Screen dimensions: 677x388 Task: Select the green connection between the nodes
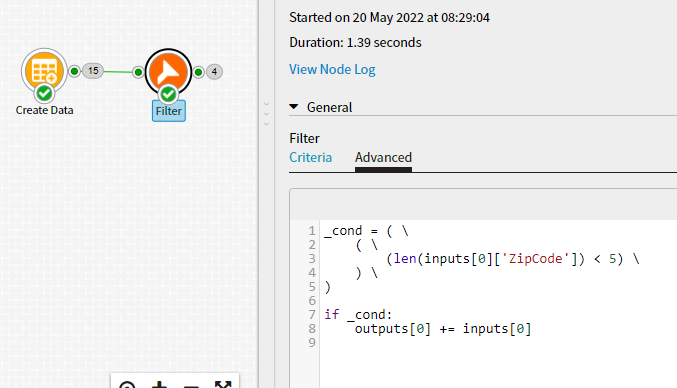(x=118, y=72)
